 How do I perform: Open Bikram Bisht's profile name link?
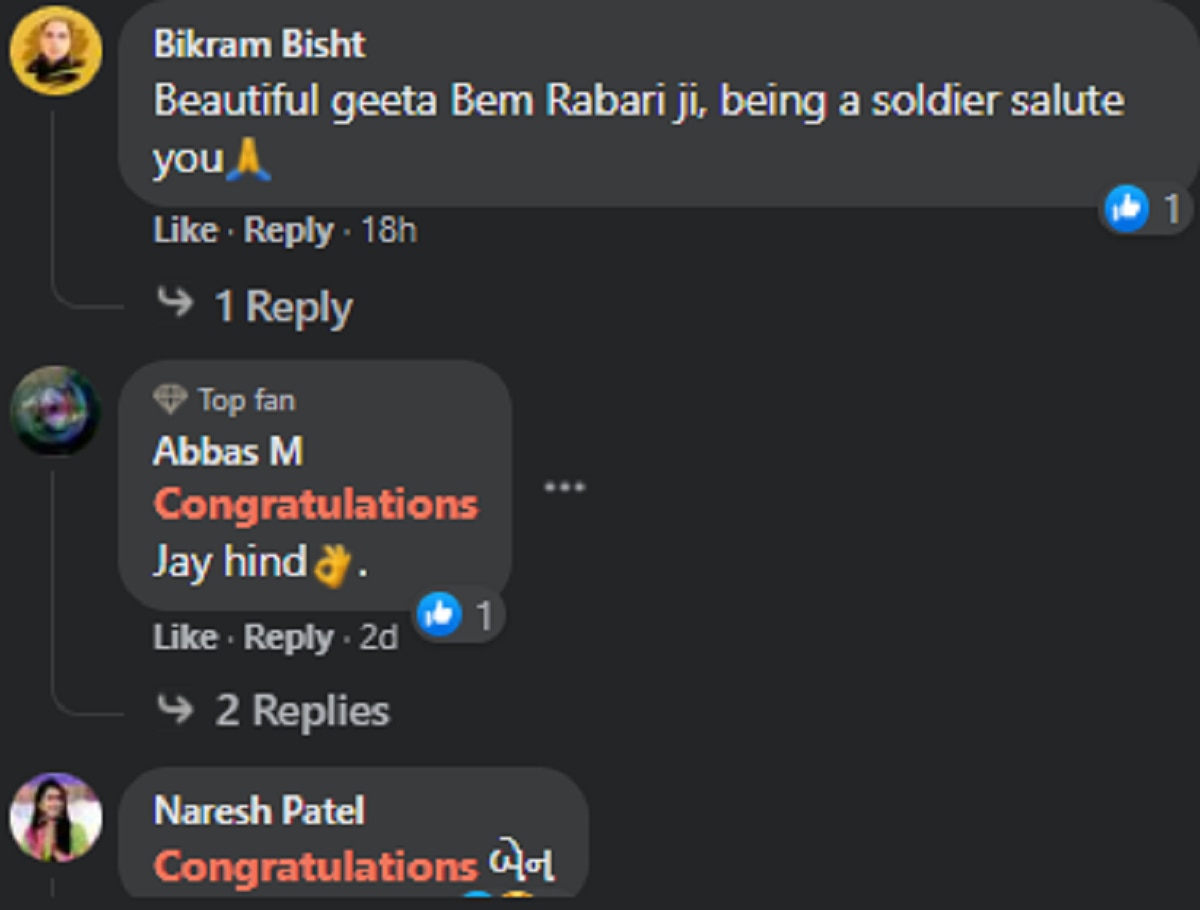259,44
